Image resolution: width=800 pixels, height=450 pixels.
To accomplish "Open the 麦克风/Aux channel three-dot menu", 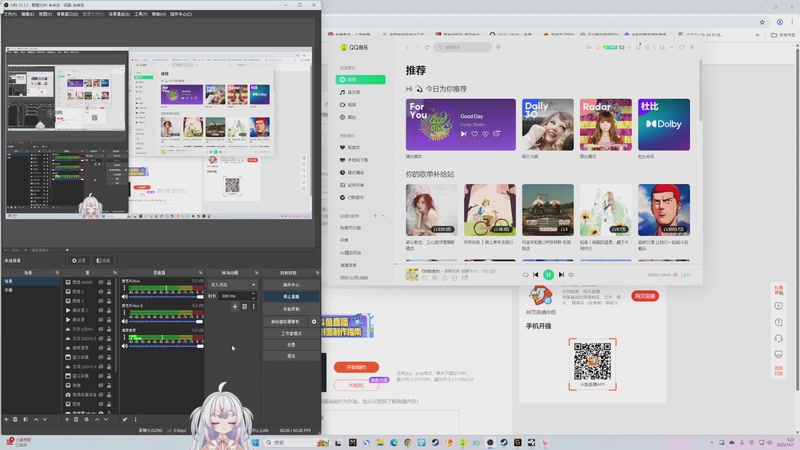I will (x=124, y=287).
